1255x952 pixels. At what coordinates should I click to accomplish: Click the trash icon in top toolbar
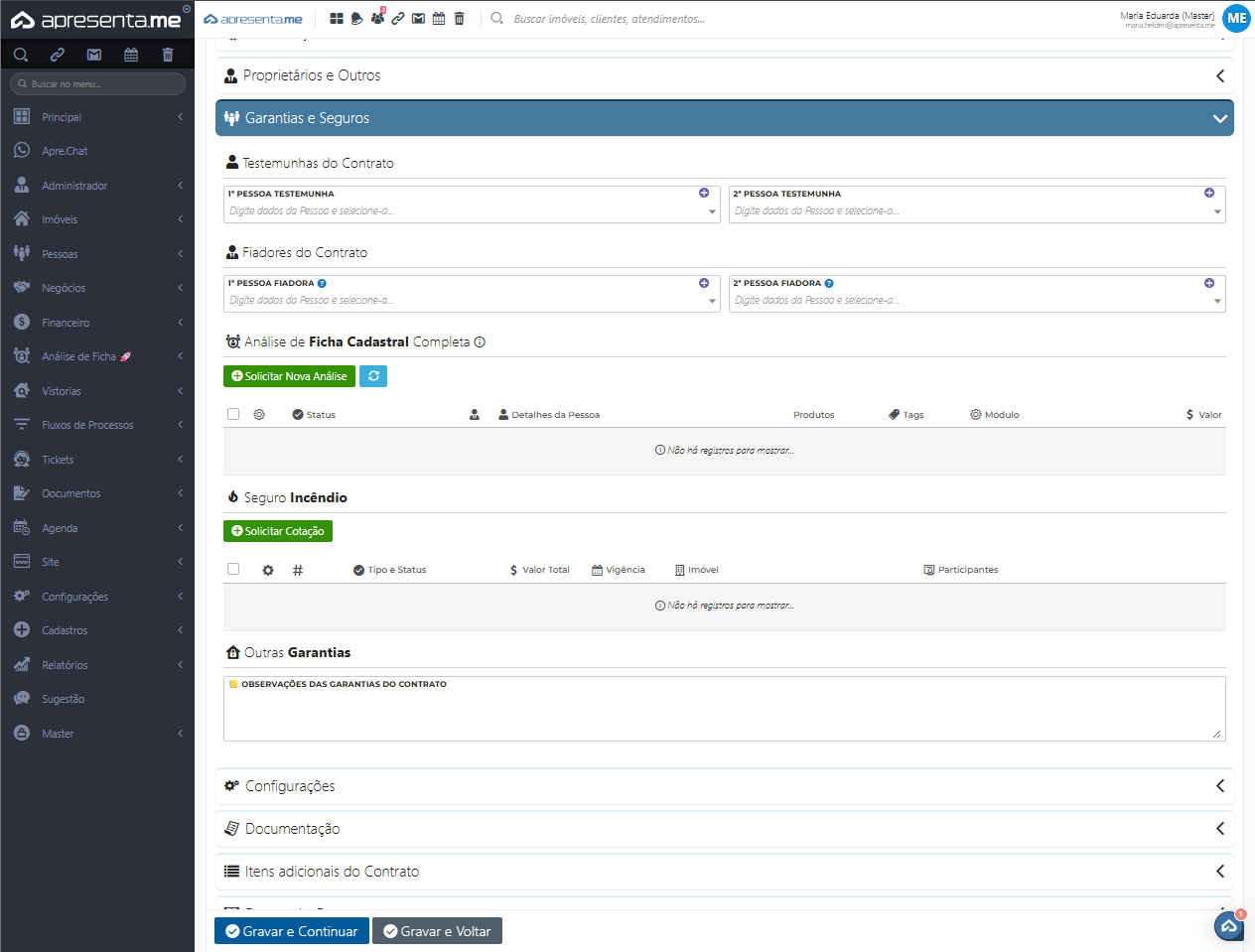(459, 19)
